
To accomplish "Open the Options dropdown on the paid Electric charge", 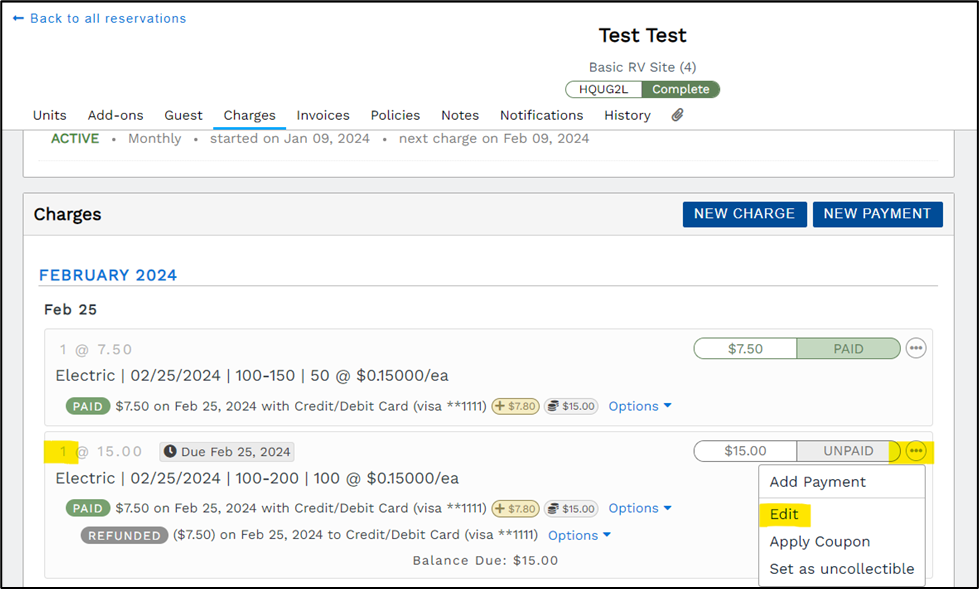I will pos(639,406).
